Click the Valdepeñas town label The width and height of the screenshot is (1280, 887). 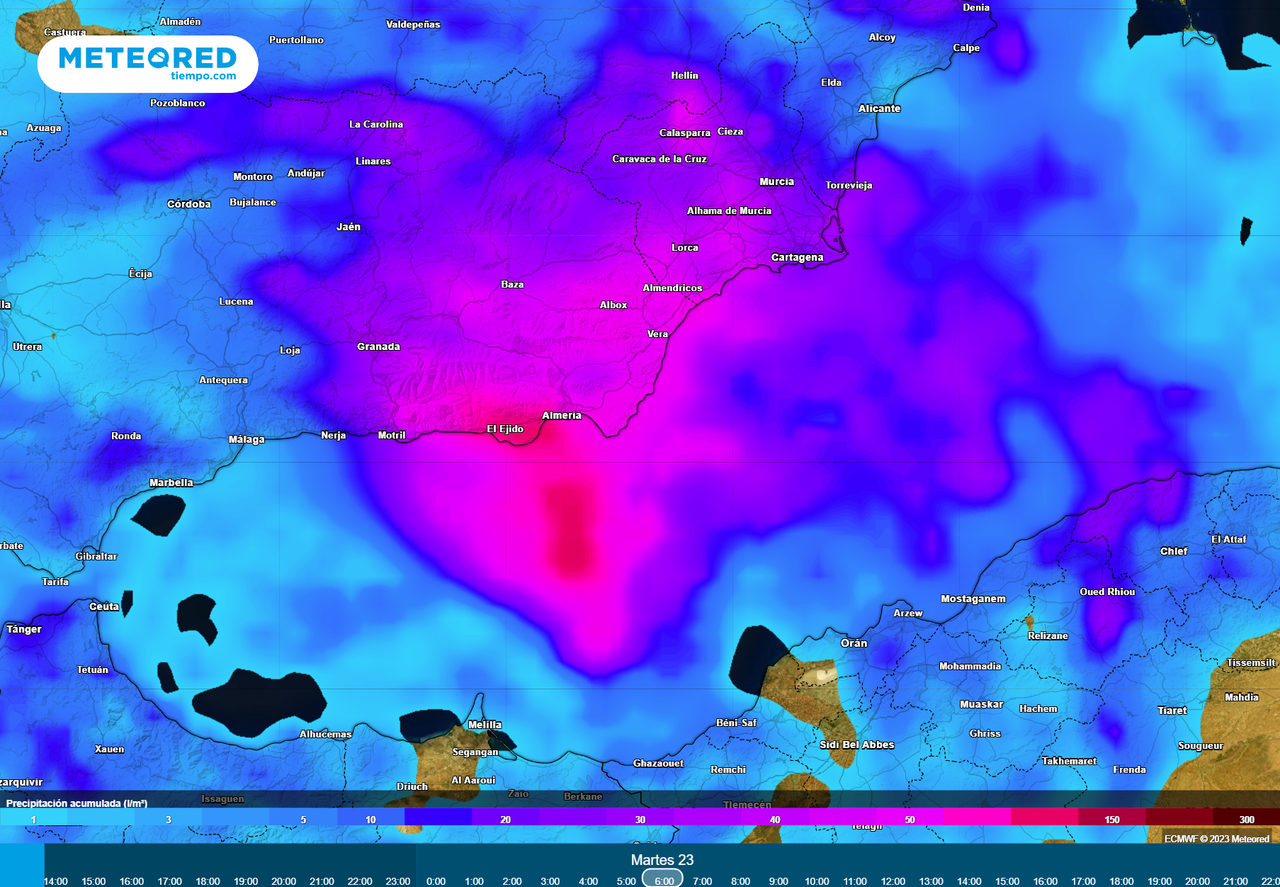tap(413, 24)
